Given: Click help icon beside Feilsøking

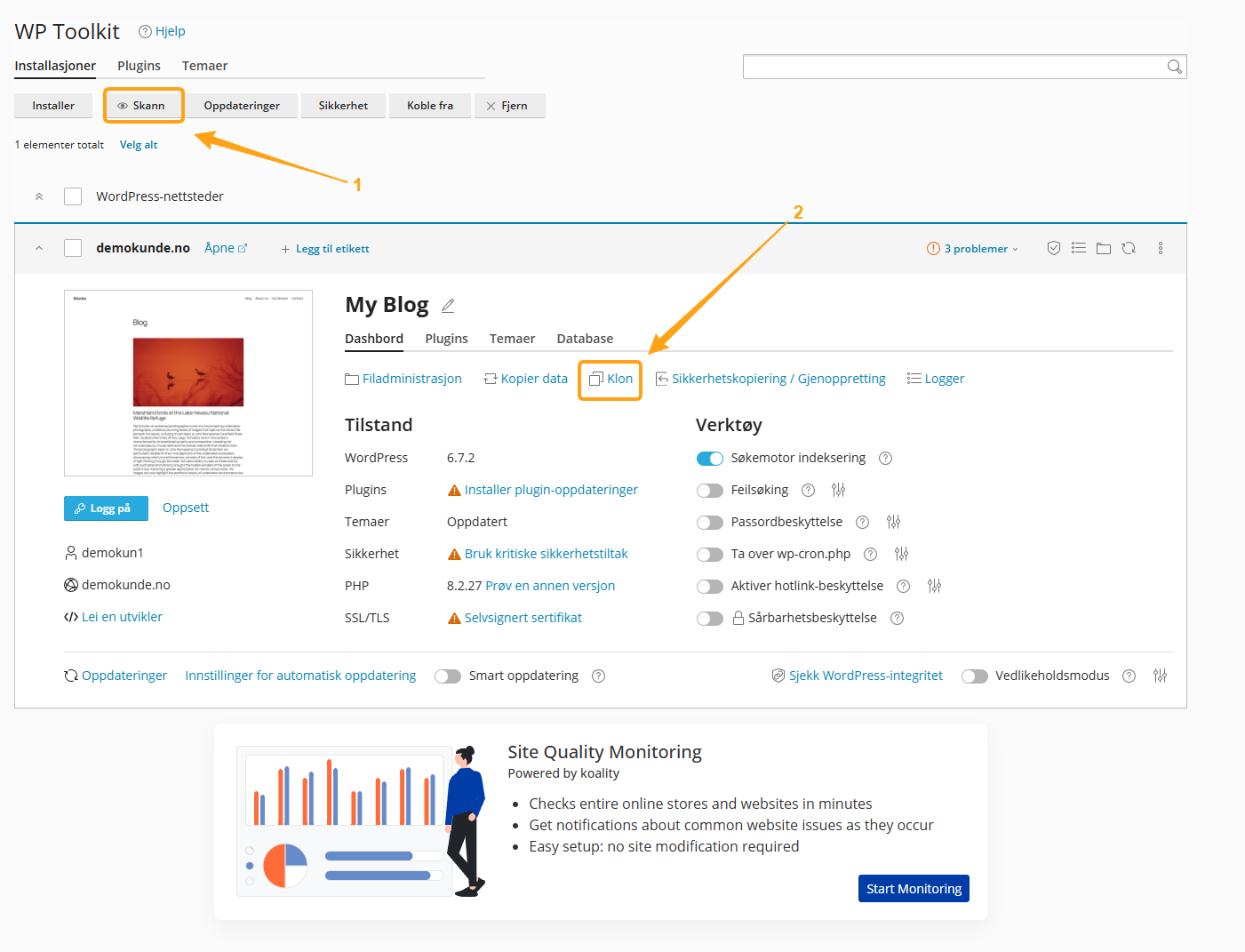Looking at the screenshot, I should tap(808, 490).
